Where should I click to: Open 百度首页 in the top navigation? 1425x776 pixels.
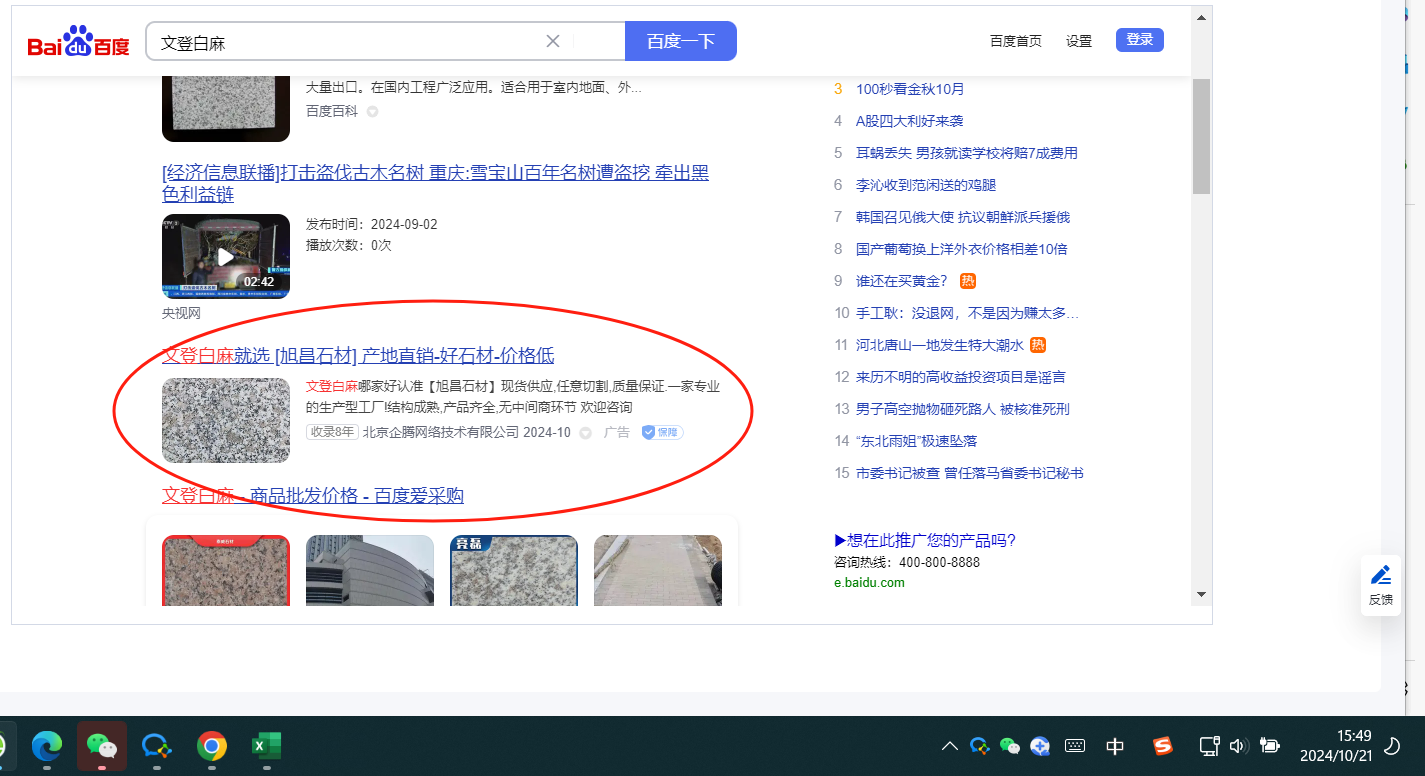(1015, 41)
